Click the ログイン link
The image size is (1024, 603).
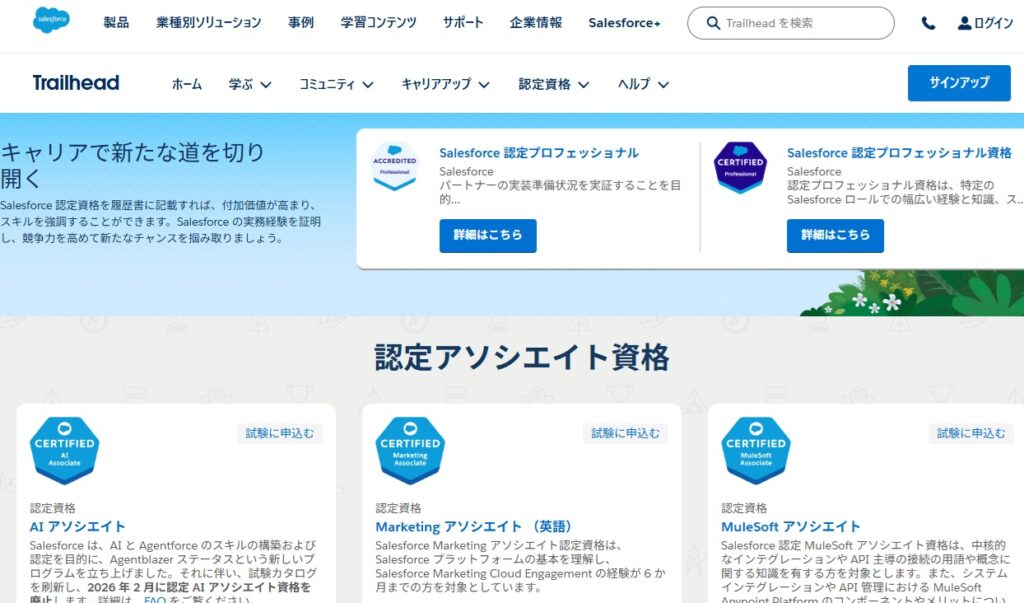(x=993, y=23)
